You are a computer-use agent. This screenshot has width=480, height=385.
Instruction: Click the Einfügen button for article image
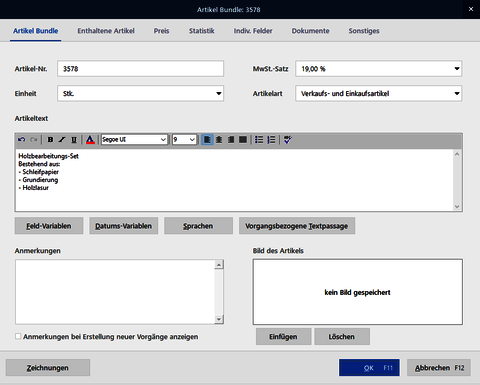283,336
